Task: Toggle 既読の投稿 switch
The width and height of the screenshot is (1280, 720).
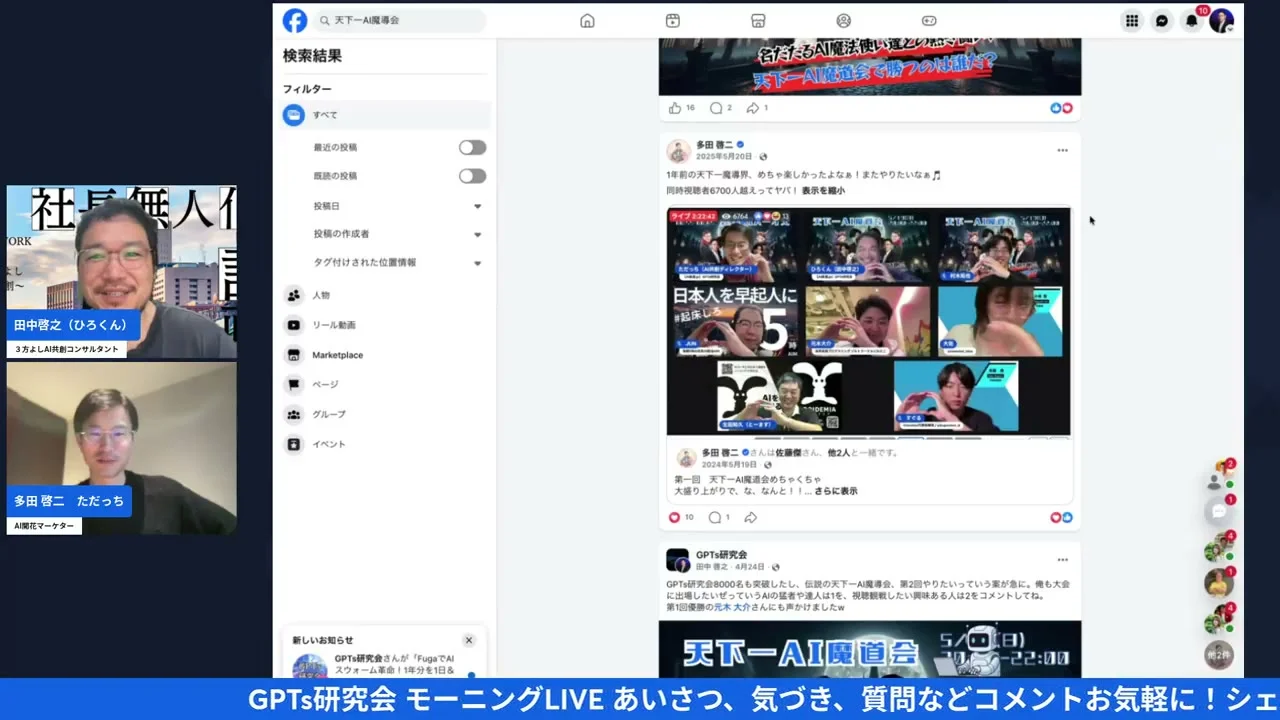Action: coord(472,176)
